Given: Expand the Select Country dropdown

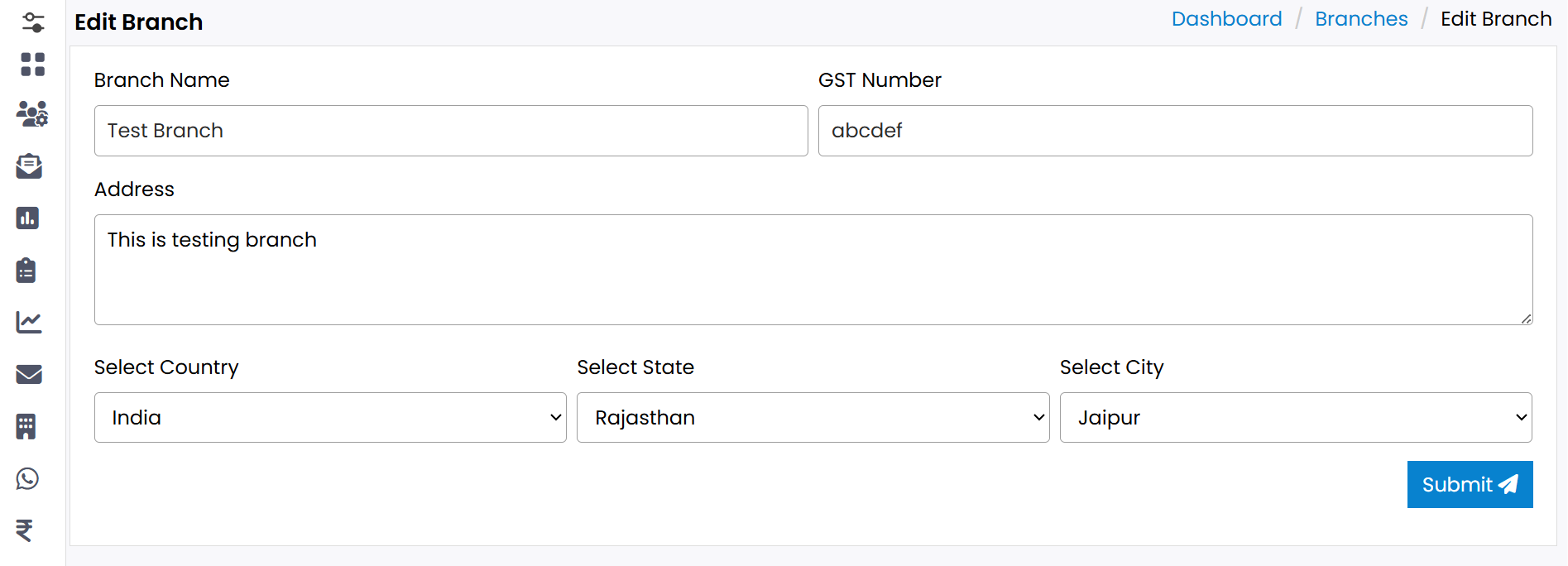Looking at the screenshot, I should 330,418.
